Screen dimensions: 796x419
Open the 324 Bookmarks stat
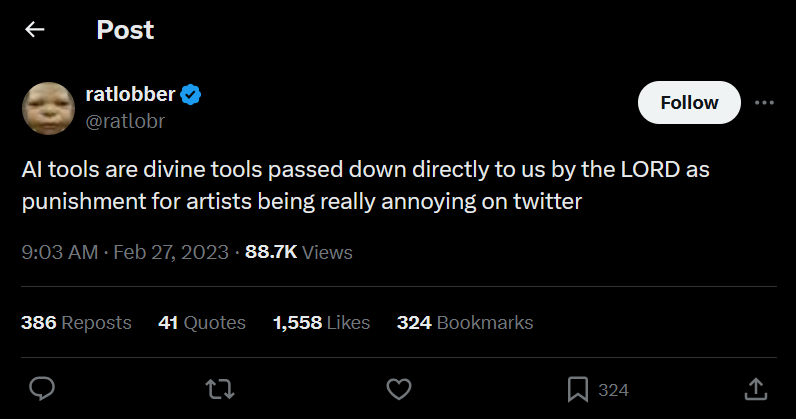(464, 322)
